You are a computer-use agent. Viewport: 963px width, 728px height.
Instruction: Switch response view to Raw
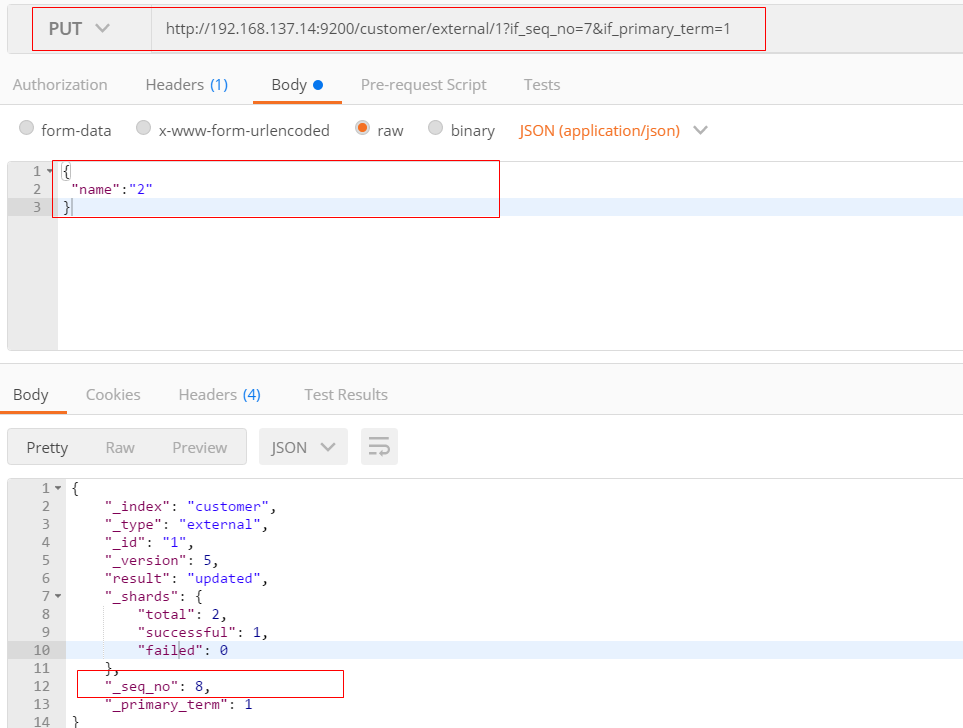[120, 447]
